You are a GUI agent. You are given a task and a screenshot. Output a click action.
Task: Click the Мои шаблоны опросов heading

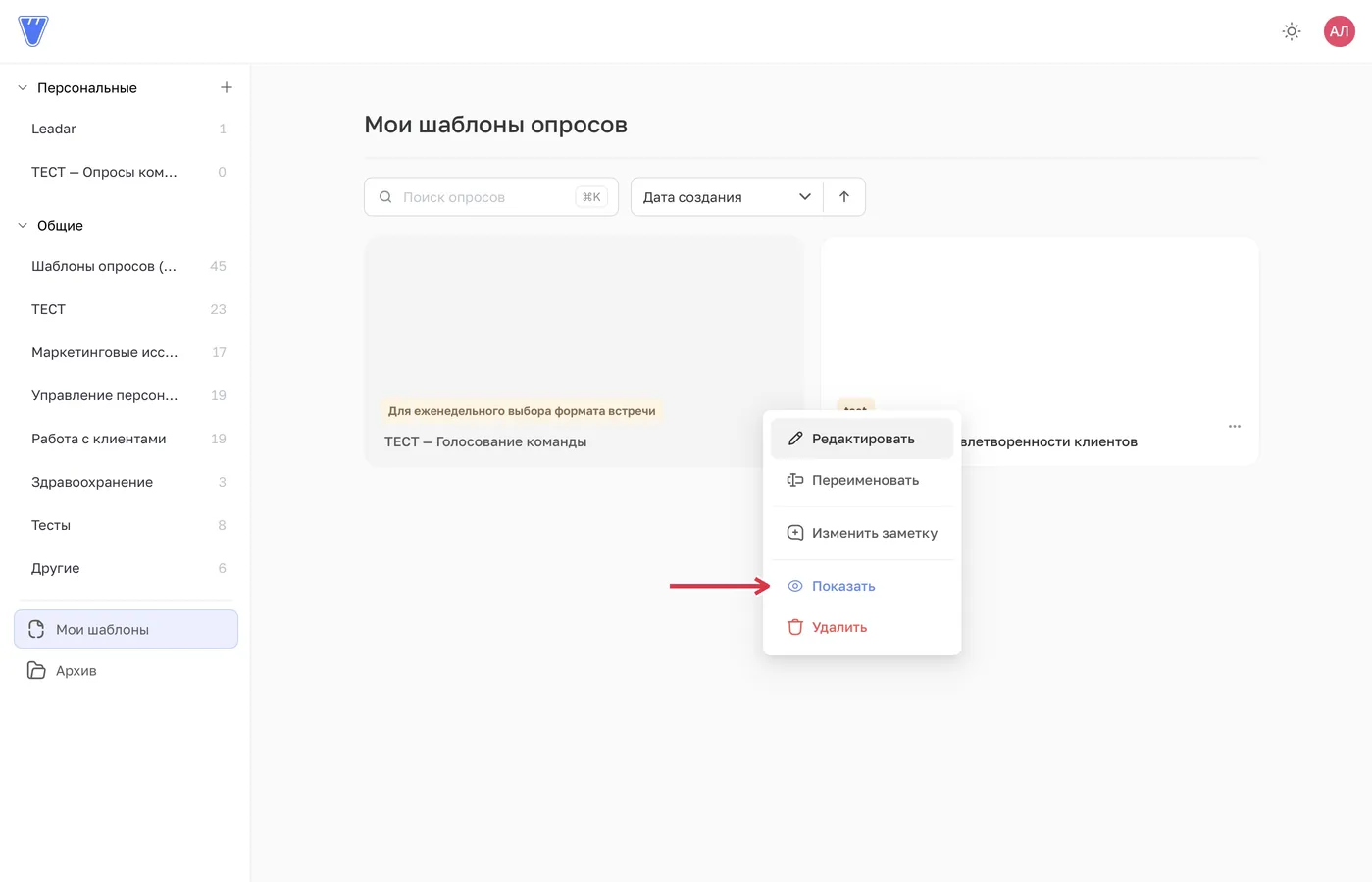click(x=495, y=125)
